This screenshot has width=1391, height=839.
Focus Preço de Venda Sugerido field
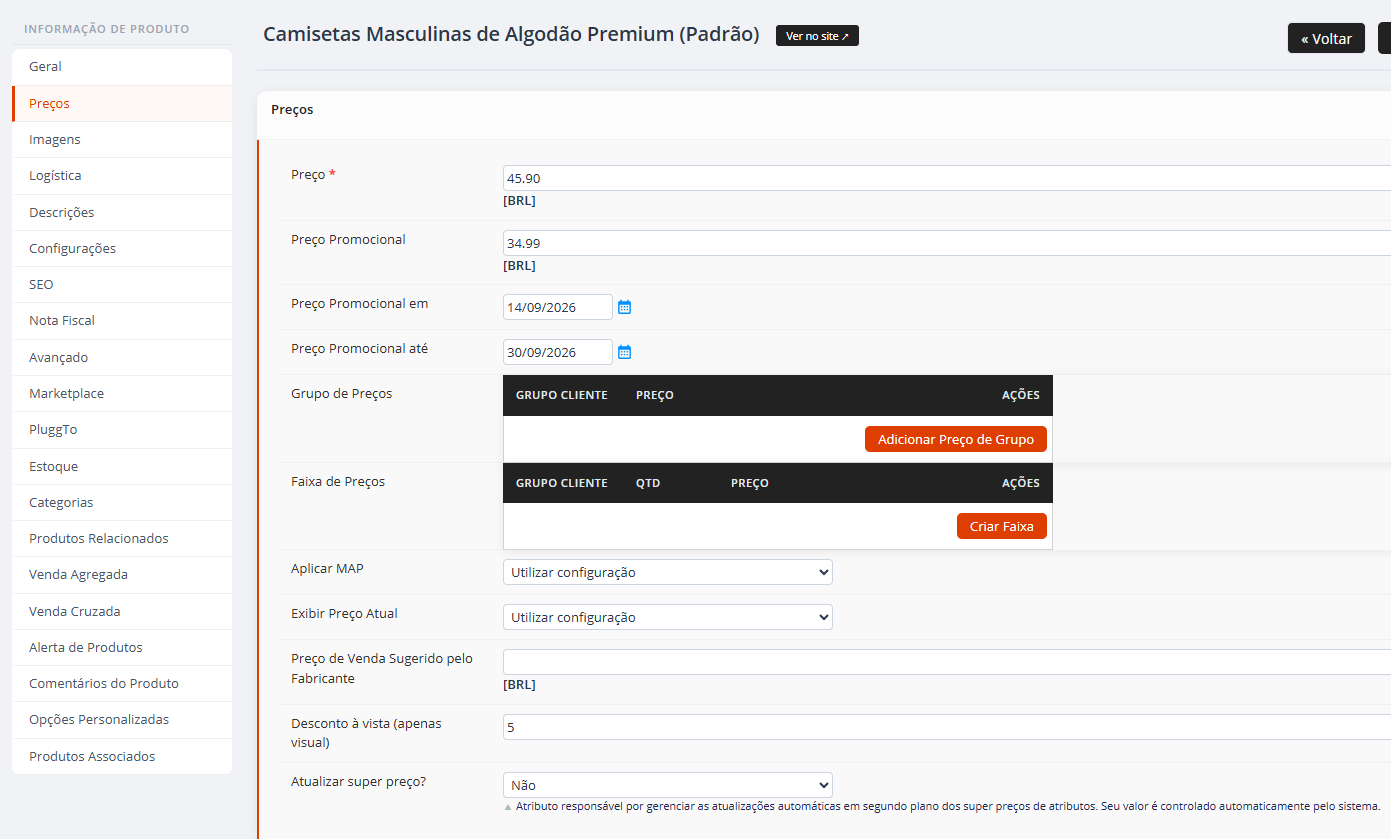click(x=947, y=662)
